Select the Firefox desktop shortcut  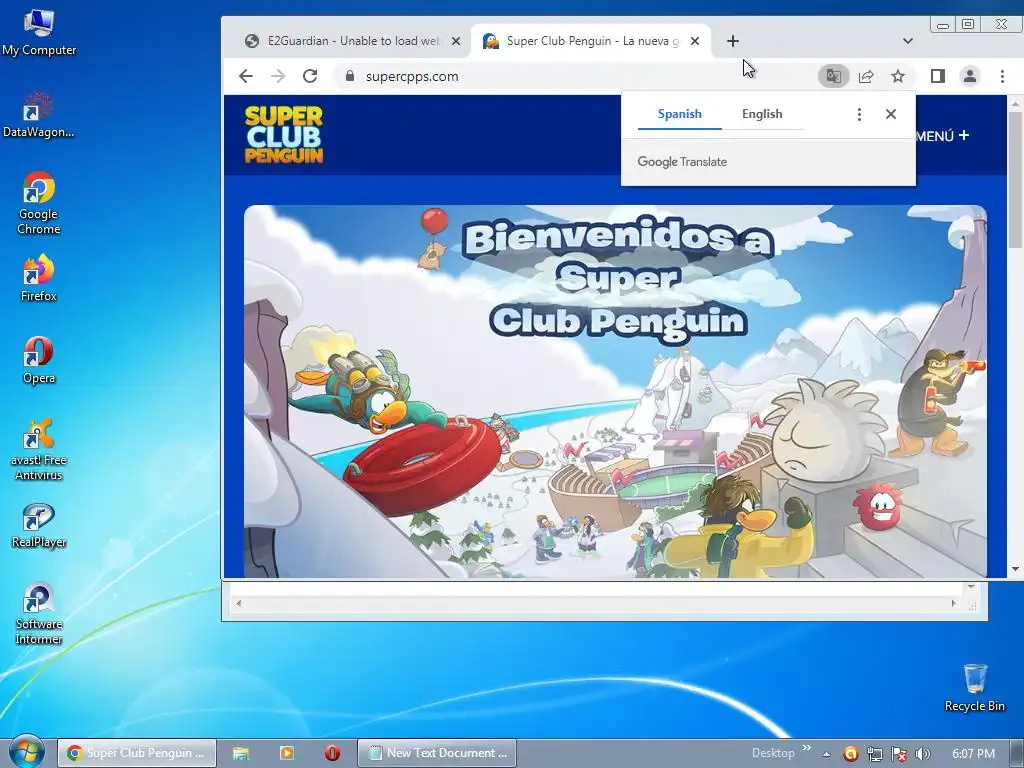[x=39, y=279]
